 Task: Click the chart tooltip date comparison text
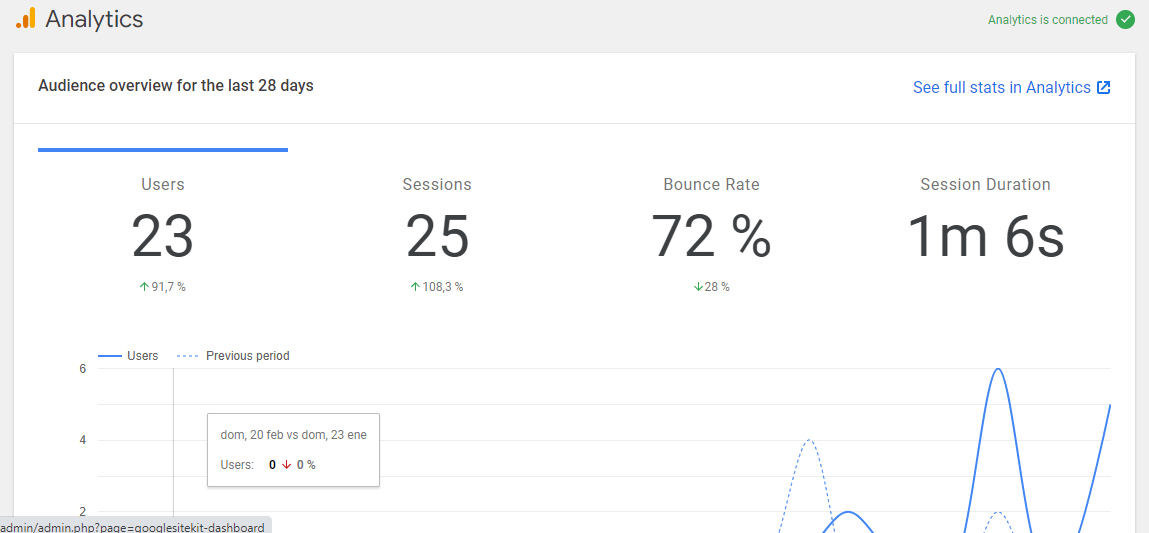(x=293, y=435)
